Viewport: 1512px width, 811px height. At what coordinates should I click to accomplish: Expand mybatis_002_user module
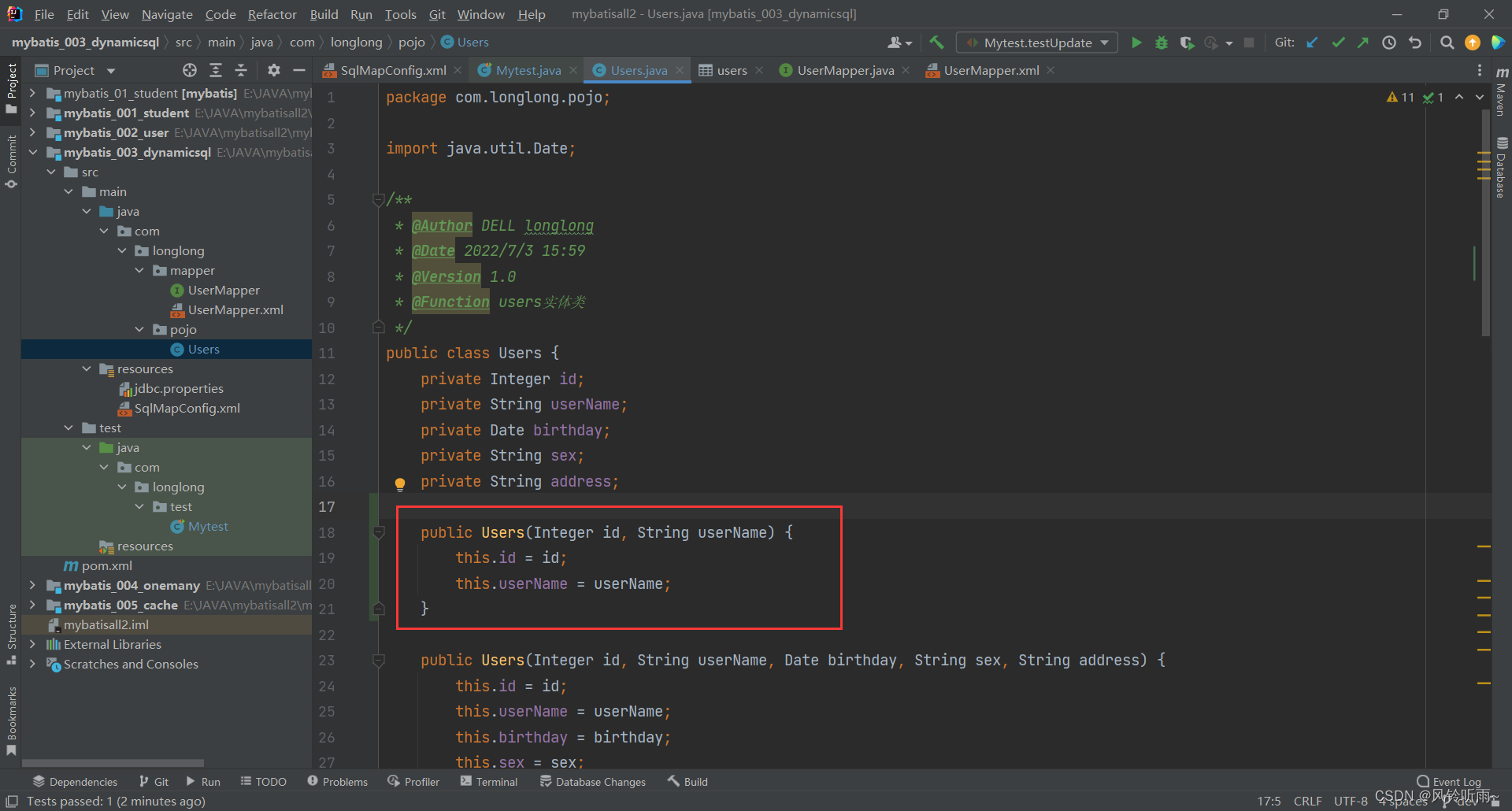tap(32, 132)
